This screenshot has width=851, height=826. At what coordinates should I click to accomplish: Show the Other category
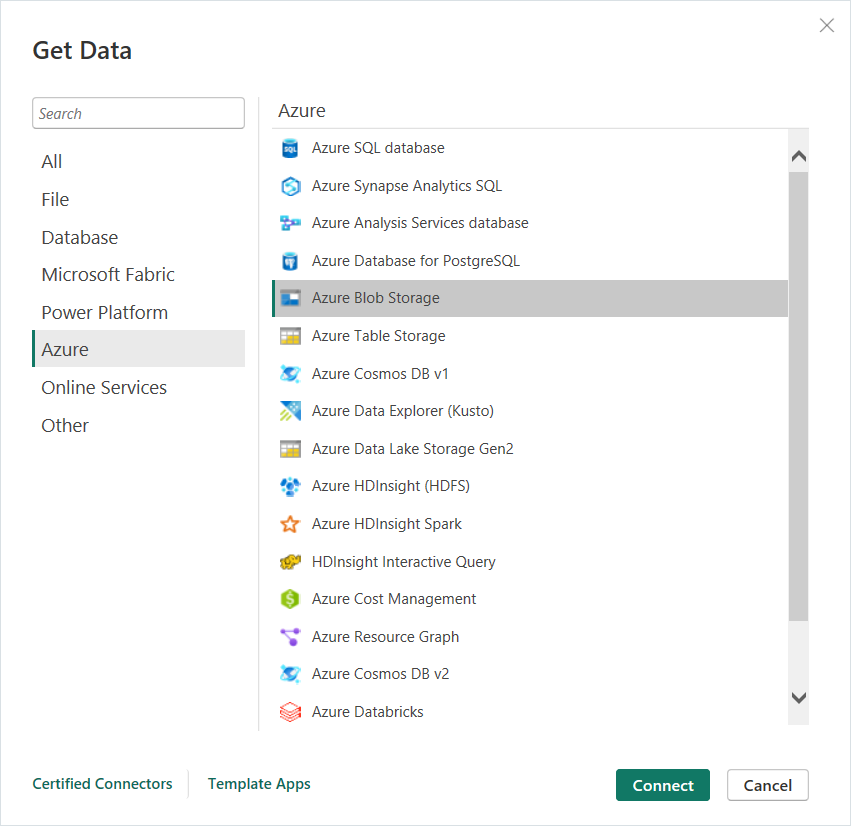coord(138,425)
